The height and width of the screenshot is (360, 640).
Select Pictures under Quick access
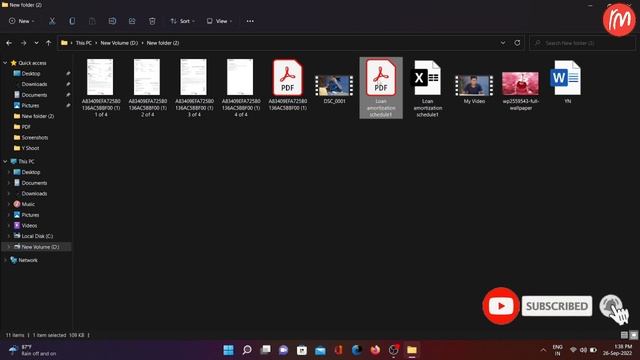click(30, 105)
